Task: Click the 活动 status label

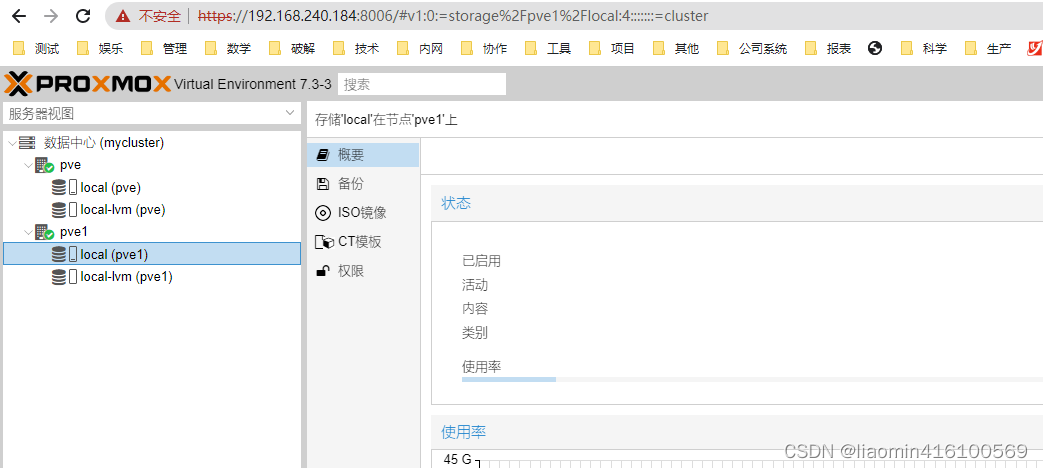Action: click(475, 285)
